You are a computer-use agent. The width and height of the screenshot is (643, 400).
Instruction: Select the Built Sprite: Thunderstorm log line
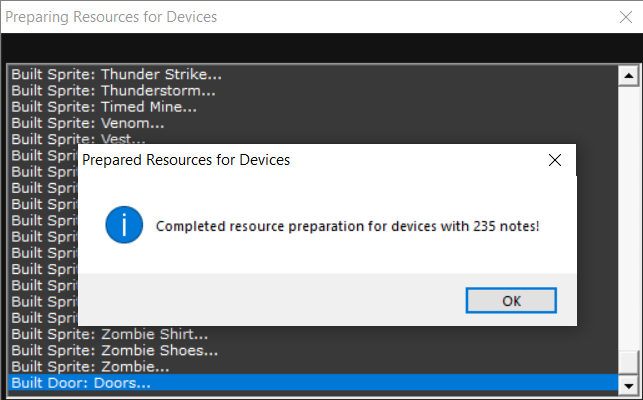click(x=313, y=91)
